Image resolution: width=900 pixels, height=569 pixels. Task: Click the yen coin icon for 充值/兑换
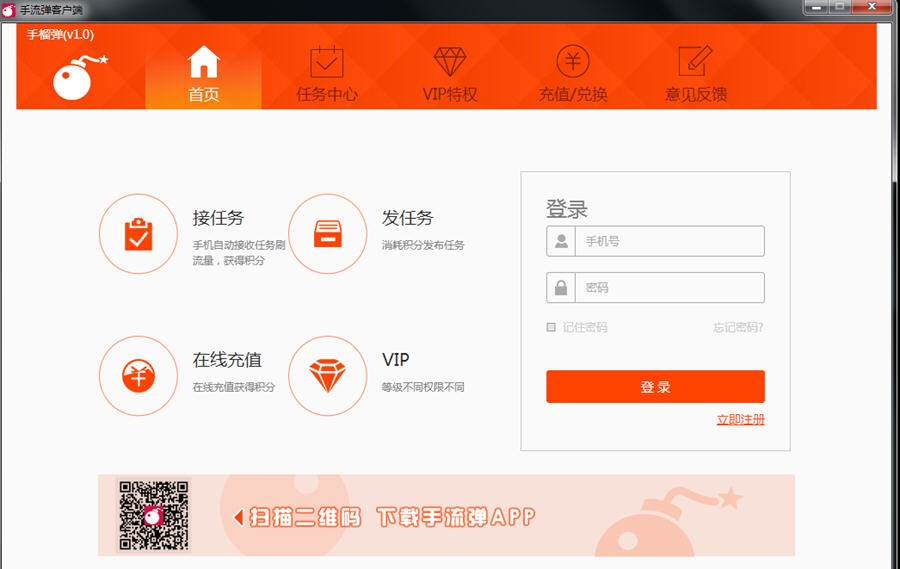coord(573,61)
